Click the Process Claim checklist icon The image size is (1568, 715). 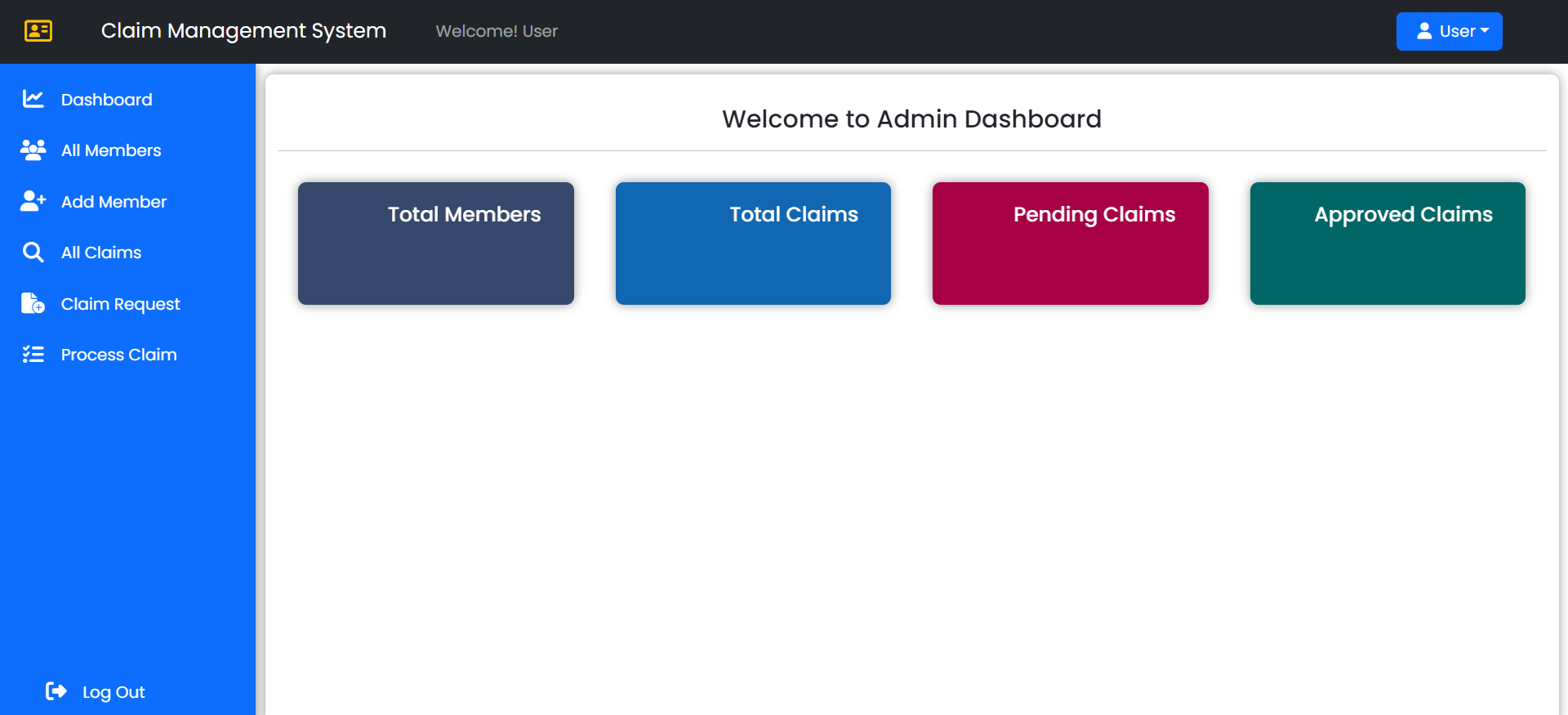33,355
